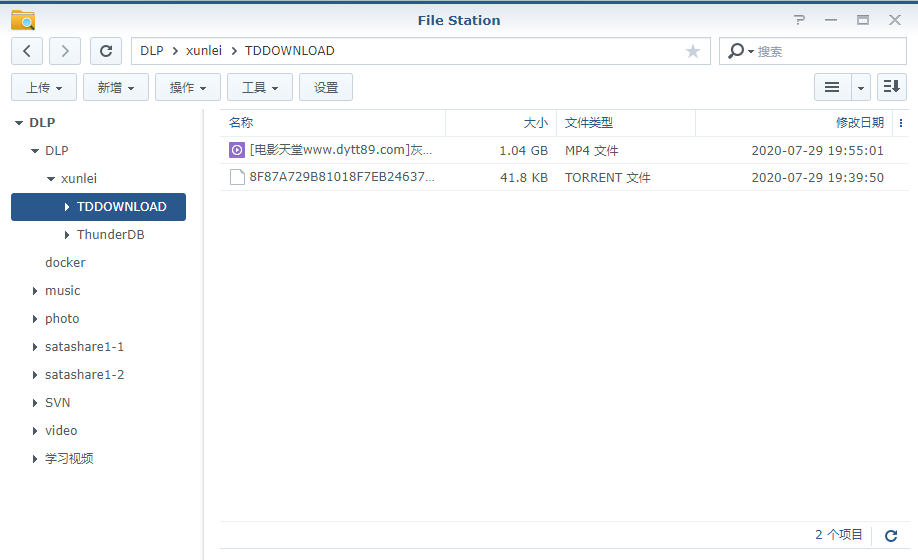
Task: Select the docker folder in tree
Action: [x=65, y=263]
